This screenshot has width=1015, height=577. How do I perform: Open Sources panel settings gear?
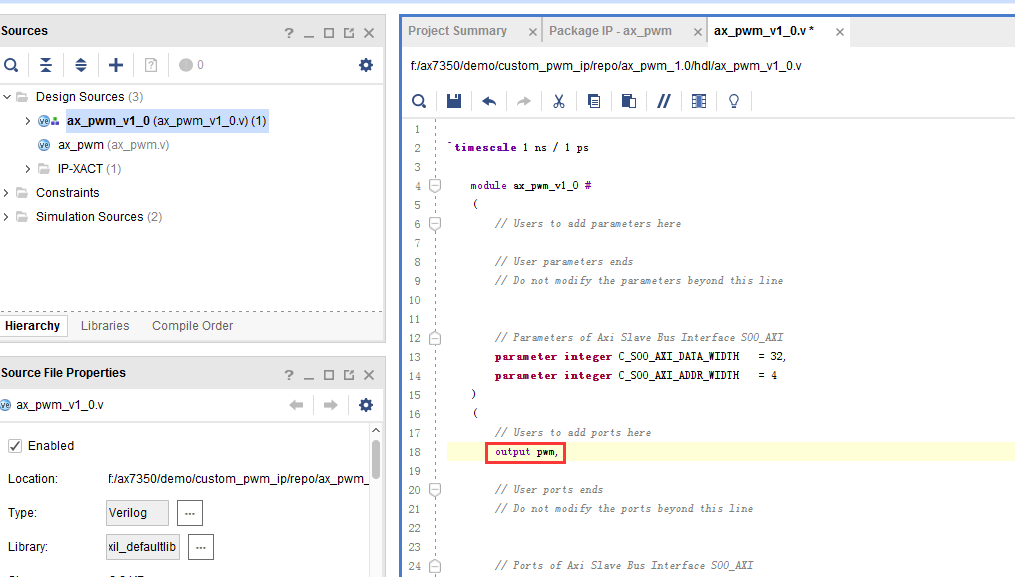(366, 65)
